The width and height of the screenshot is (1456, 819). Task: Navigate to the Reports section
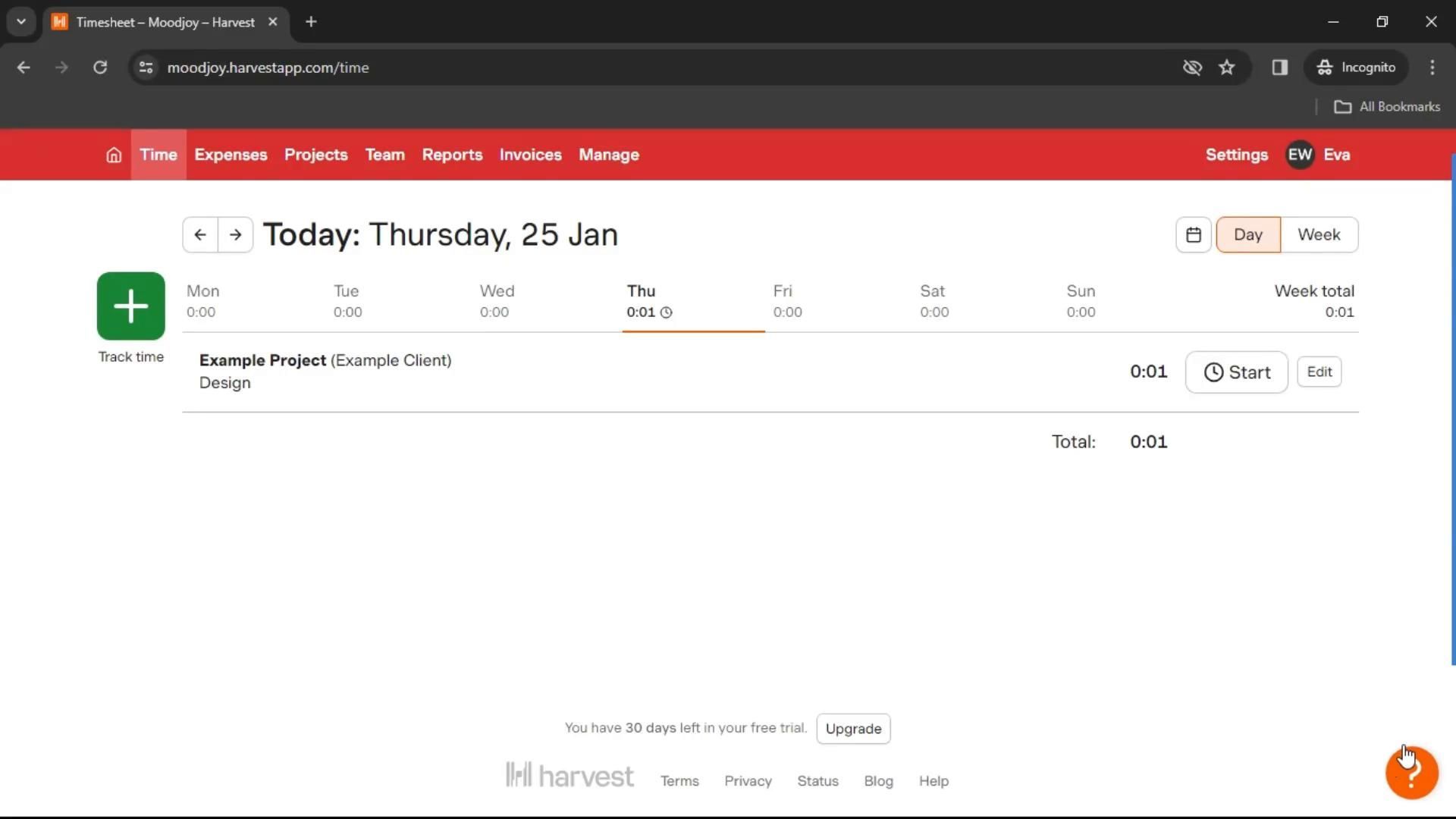pos(452,155)
